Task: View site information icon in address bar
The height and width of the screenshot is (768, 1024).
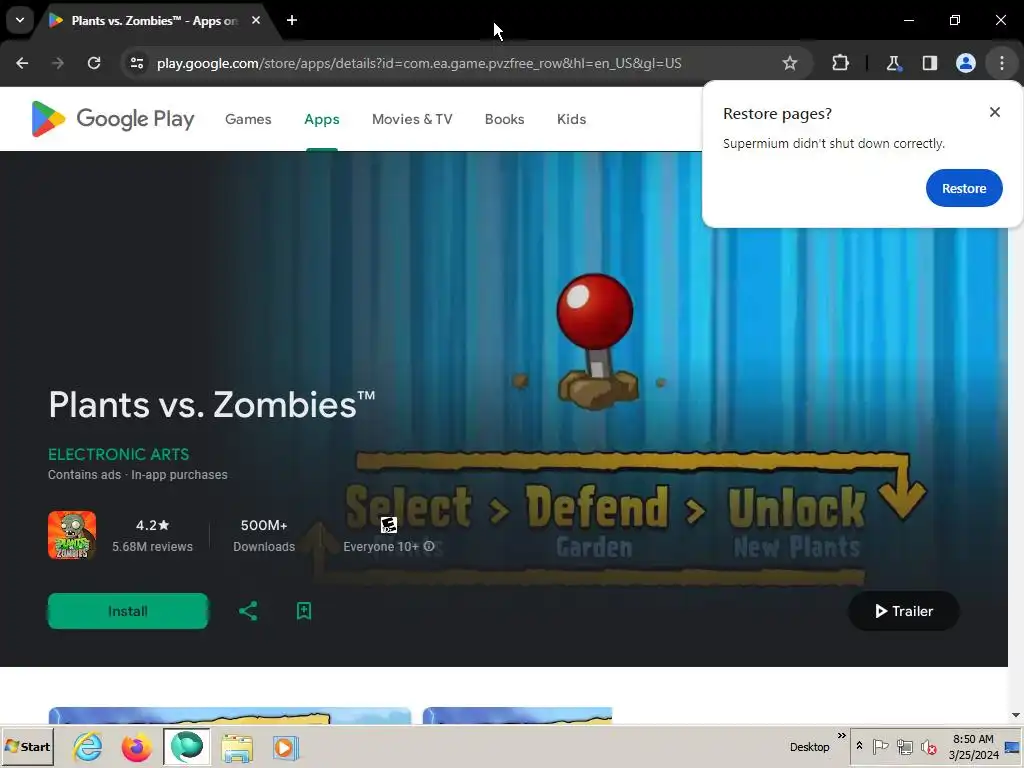Action: [137, 63]
